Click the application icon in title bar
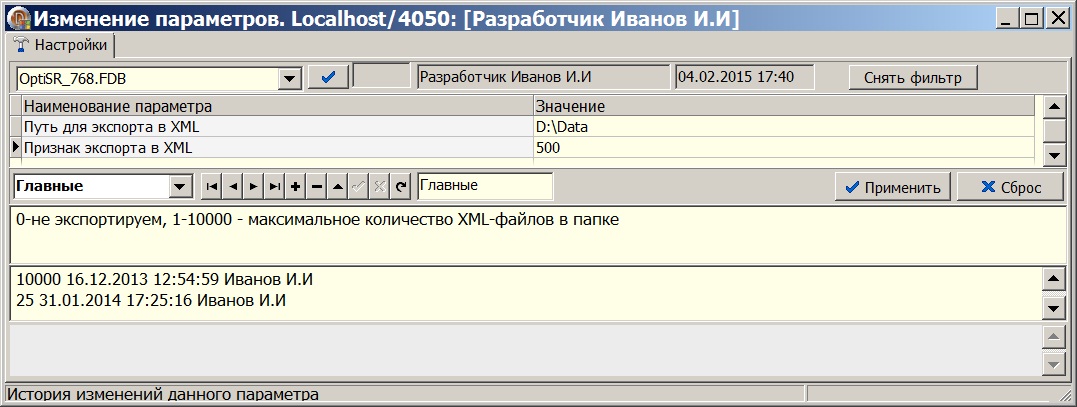Viewport: 1077px width, 407px height. [x=17, y=18]
